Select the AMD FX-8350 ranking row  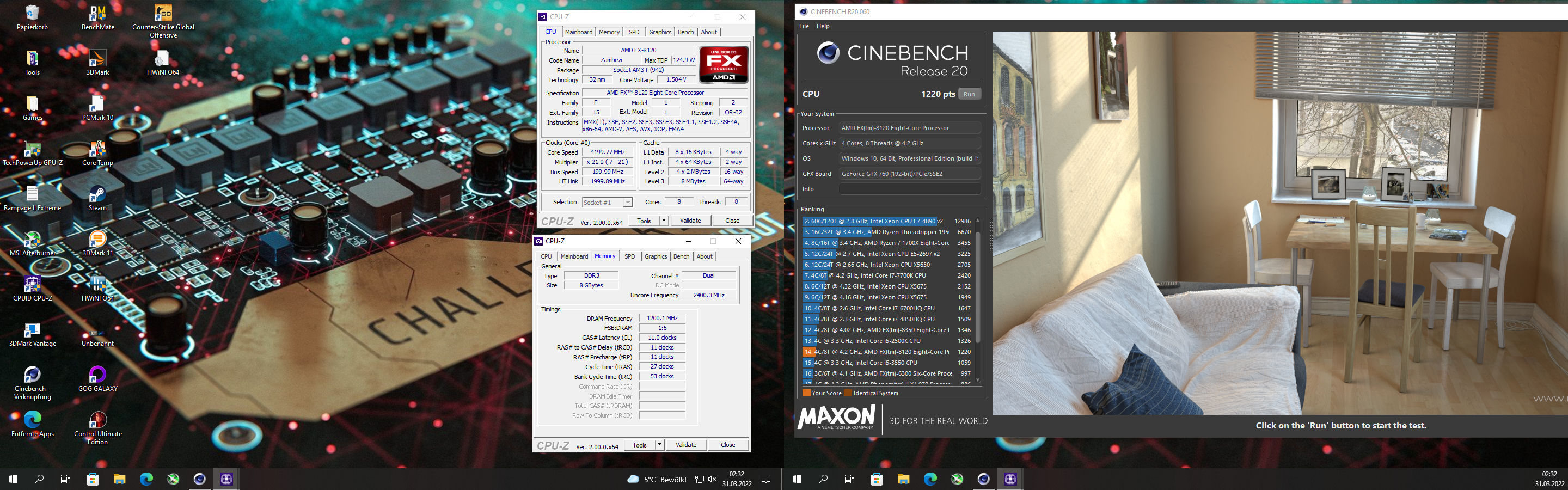(887, 330)
